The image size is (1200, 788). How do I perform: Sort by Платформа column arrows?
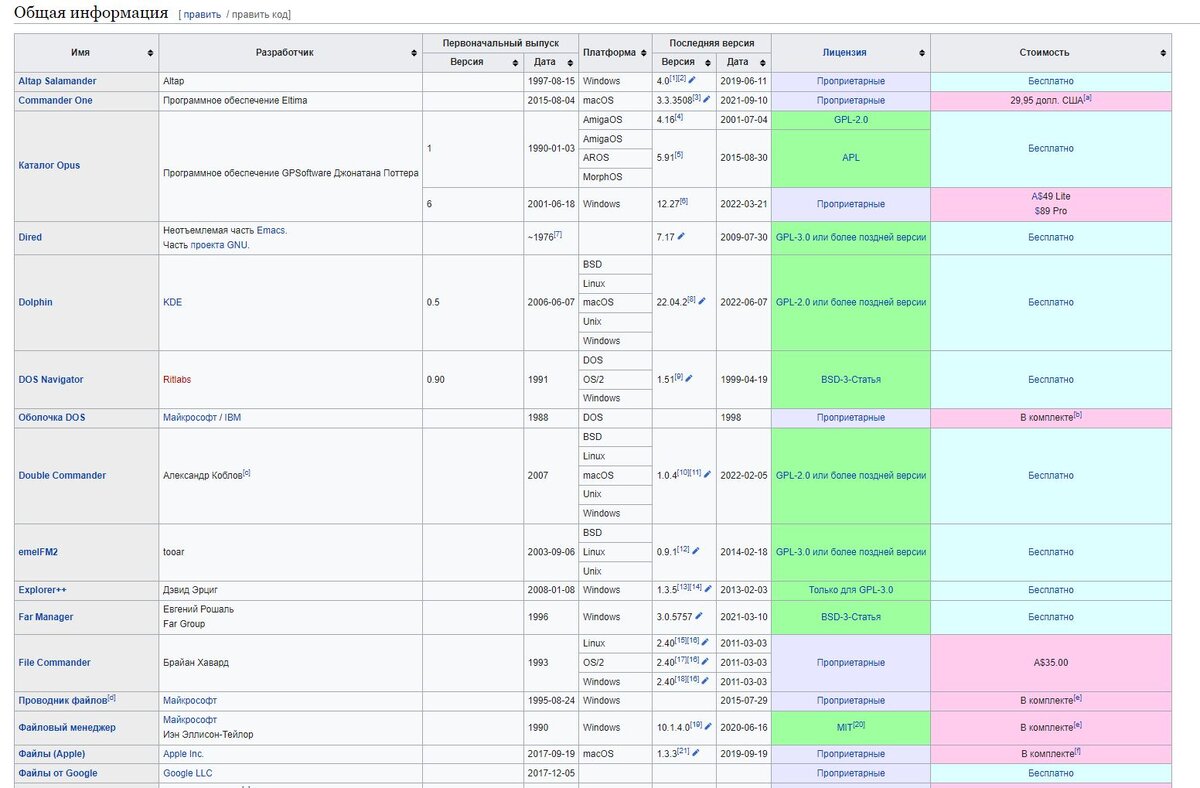[645, 53]
